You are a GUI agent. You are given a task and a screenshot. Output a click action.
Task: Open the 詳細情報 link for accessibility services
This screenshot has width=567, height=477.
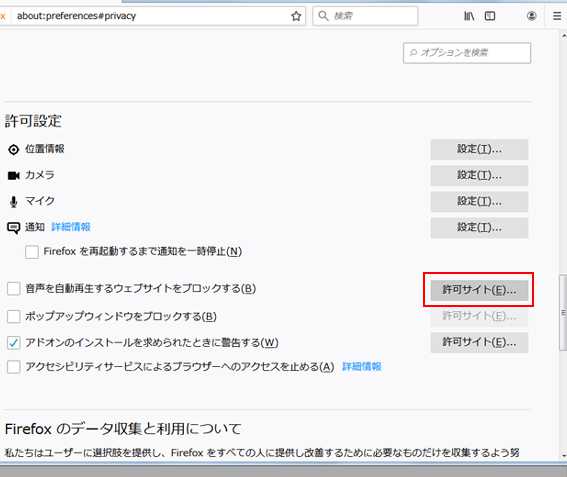coord(362,367)
